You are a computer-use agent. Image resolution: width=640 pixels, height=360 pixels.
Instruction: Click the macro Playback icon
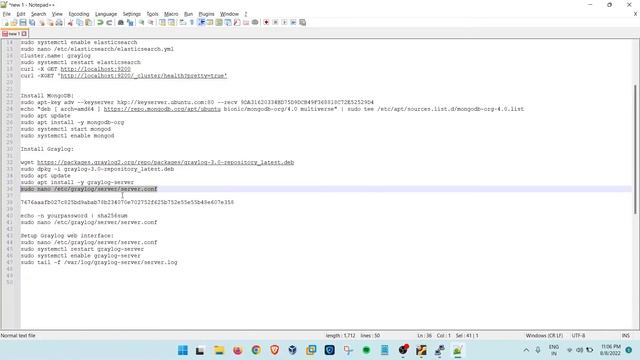coord(284,22)
